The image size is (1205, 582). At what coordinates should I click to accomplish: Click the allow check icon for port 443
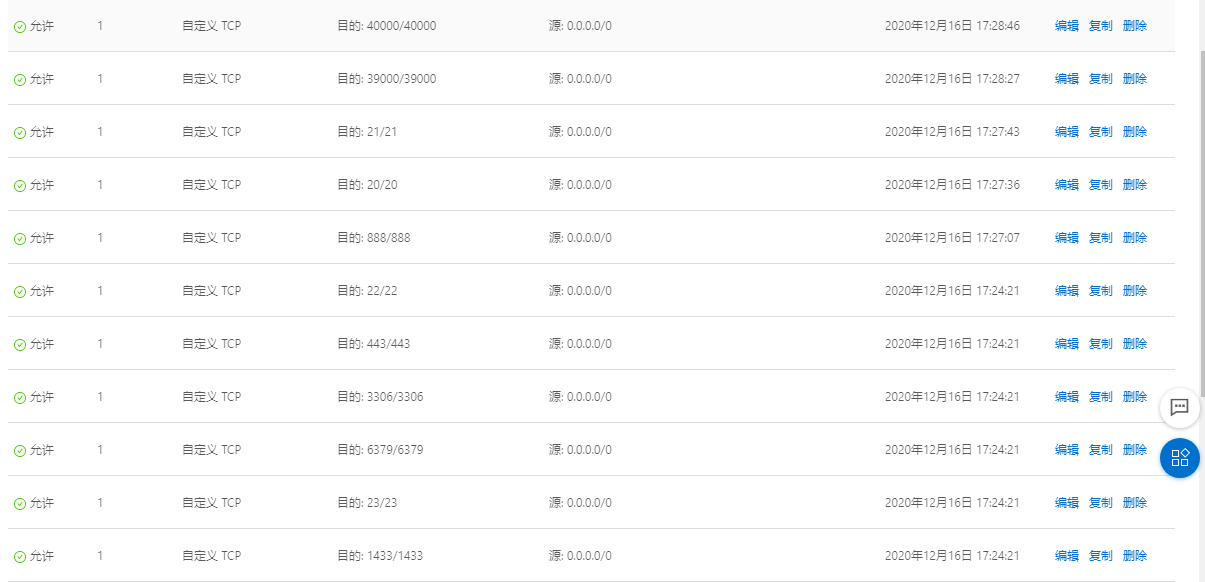(20, 345)
